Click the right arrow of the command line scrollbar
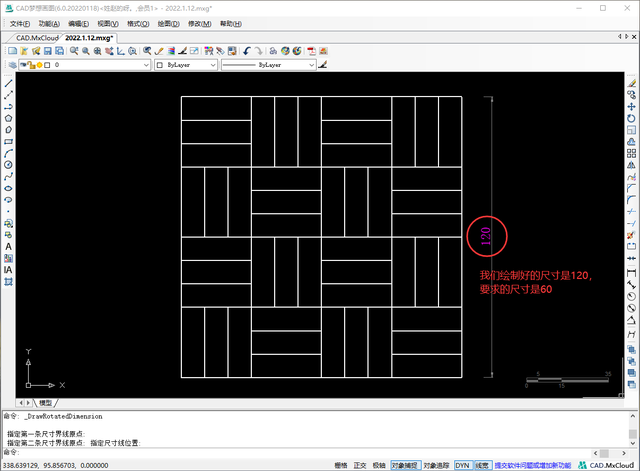 623,453
